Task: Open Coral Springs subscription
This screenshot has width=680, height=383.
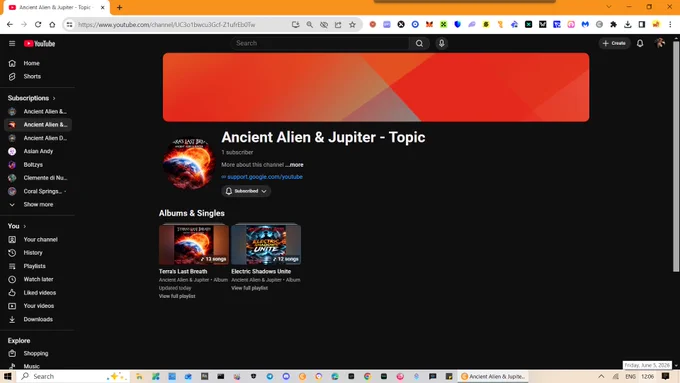Action: [x=37, y=191]
